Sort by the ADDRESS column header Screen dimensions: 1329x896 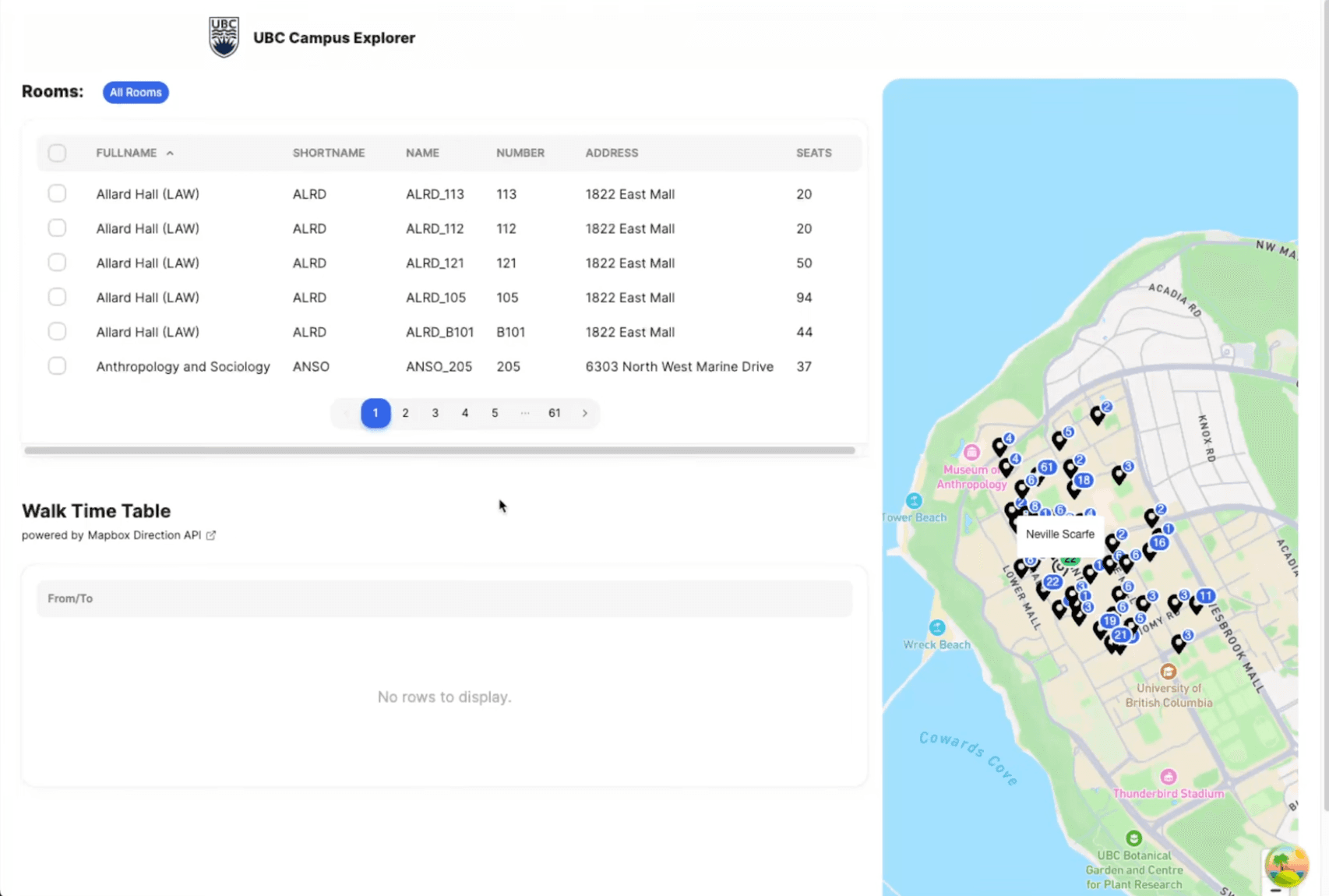[612, 153]
